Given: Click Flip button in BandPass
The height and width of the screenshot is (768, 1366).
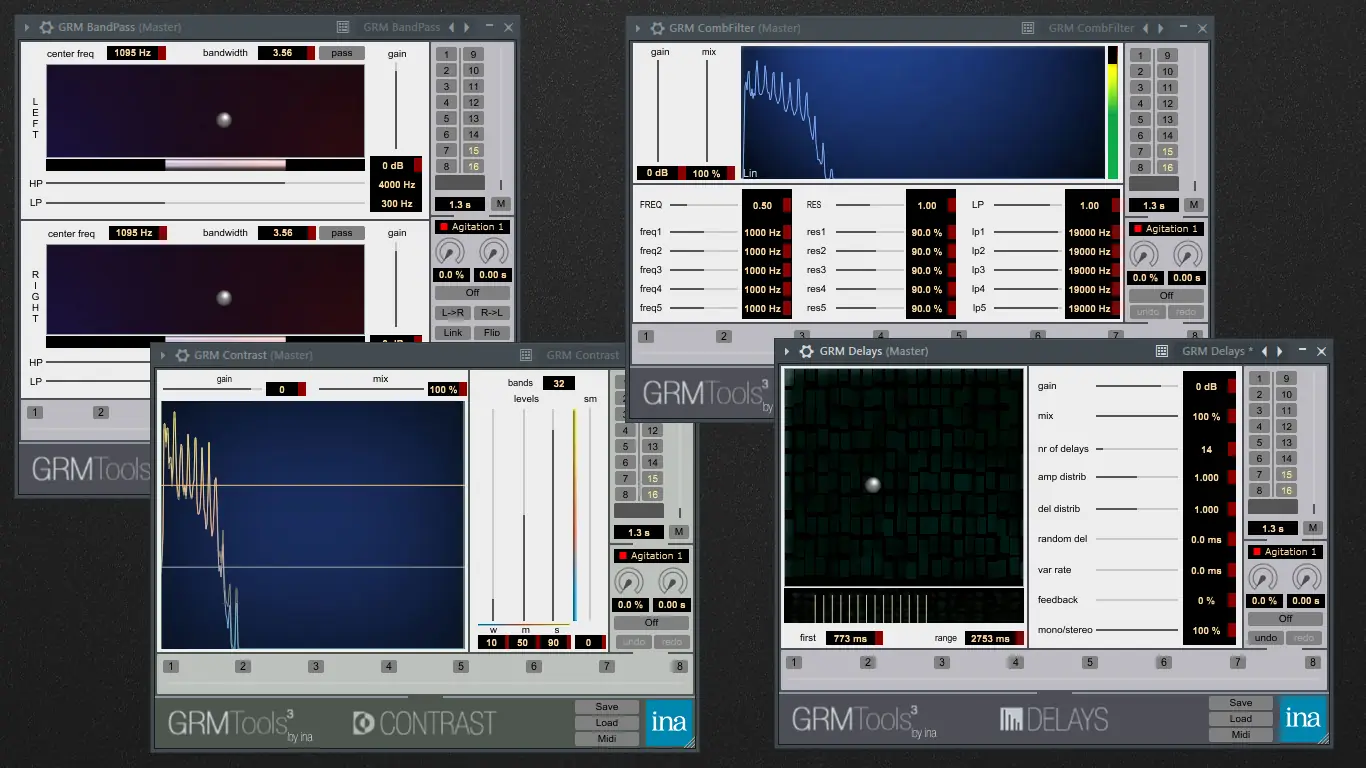Looking at the screenshot, I should click(x=491, y=333).
